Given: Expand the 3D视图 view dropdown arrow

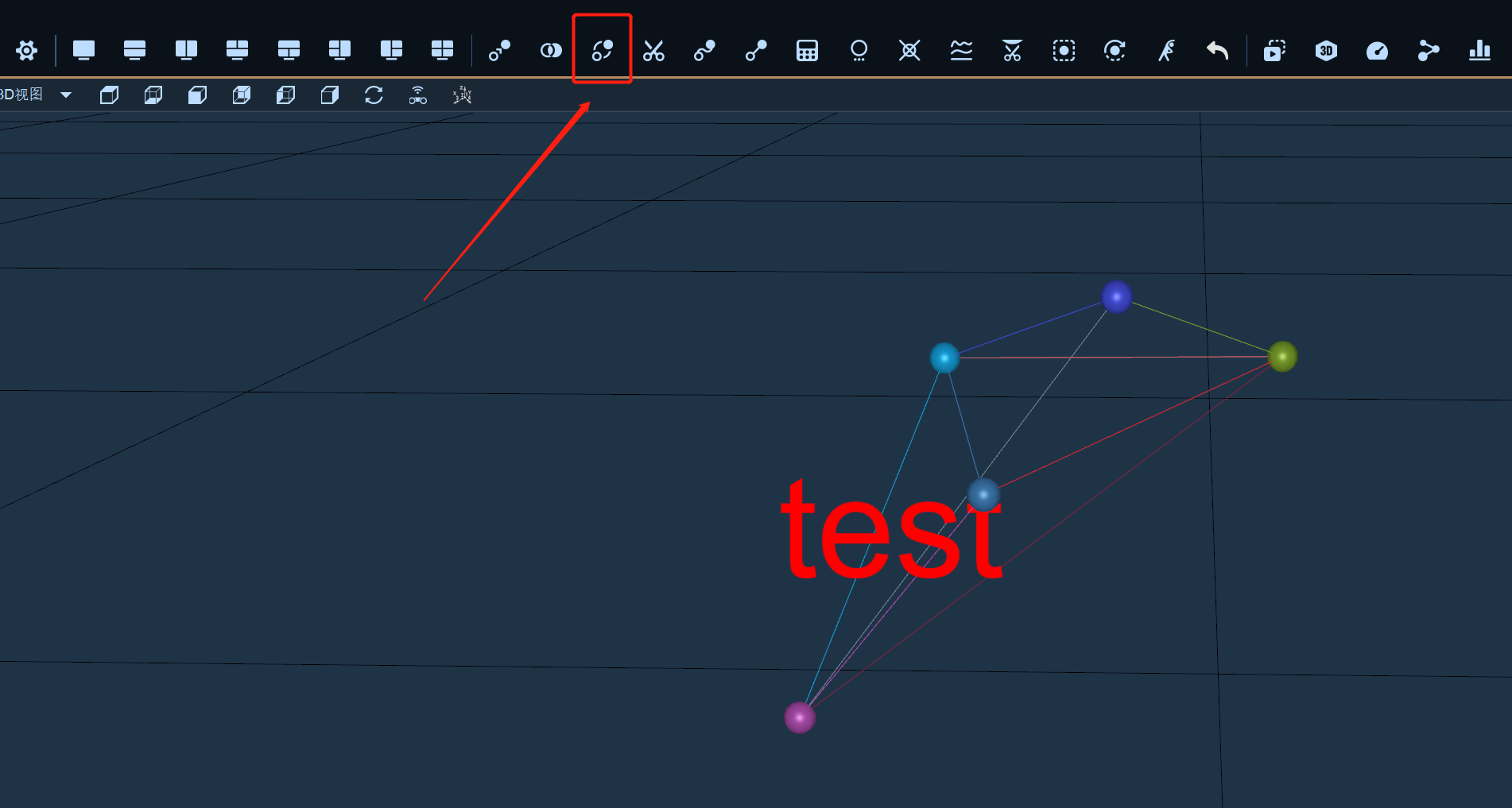Looking at the screenshot, I should tap(66, 95).
